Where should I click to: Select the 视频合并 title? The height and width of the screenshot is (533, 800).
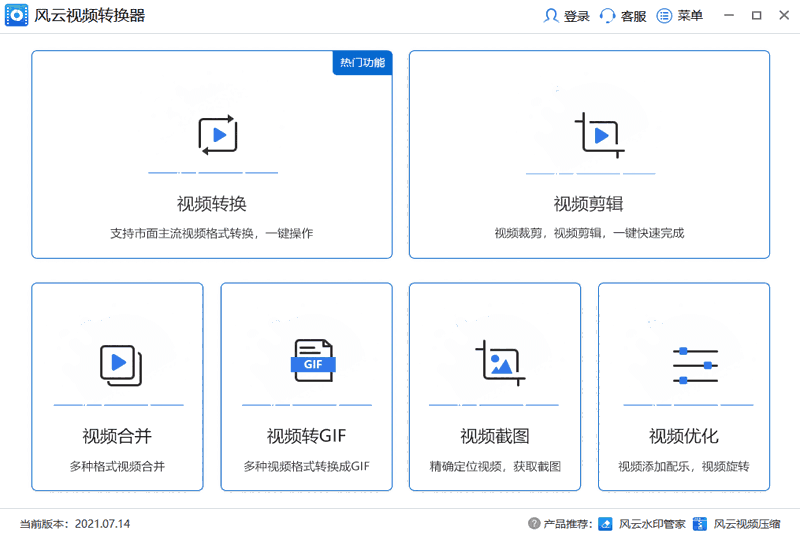click(x=117, y=436)
